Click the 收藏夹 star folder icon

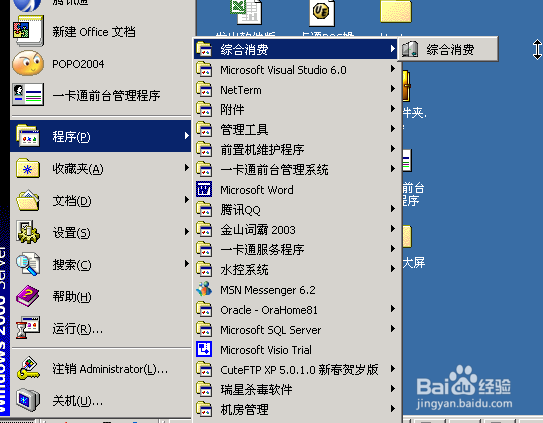(x=28, y=168)
